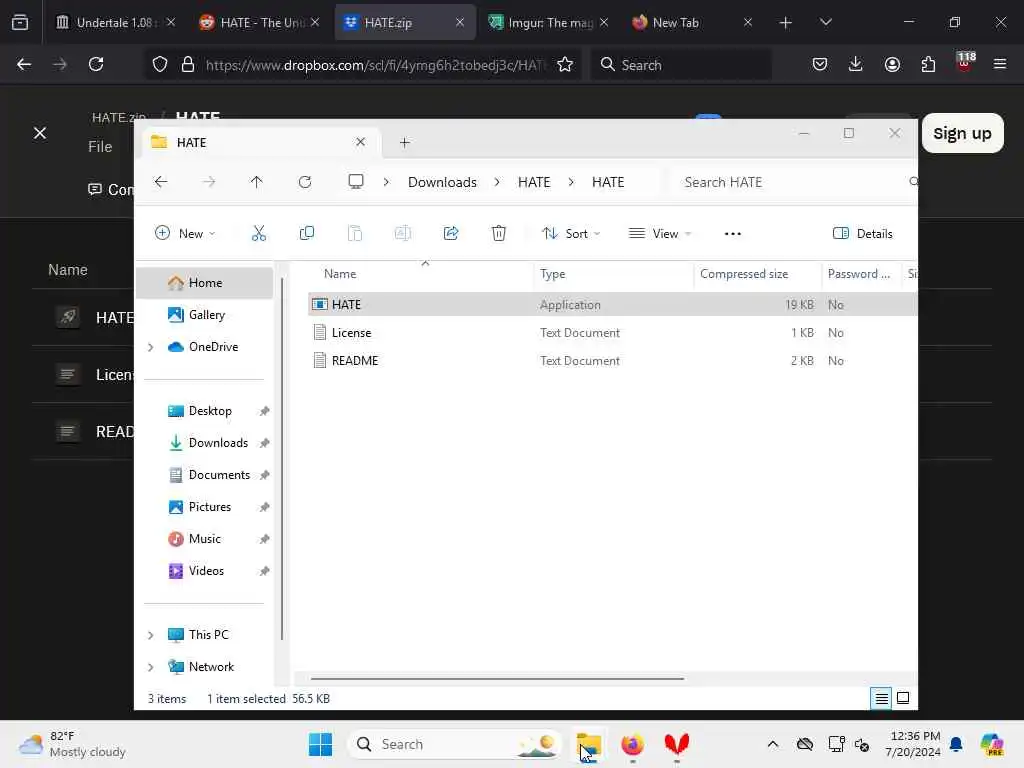
Task: Open Windows Start menu
Action: coord(320,744)
